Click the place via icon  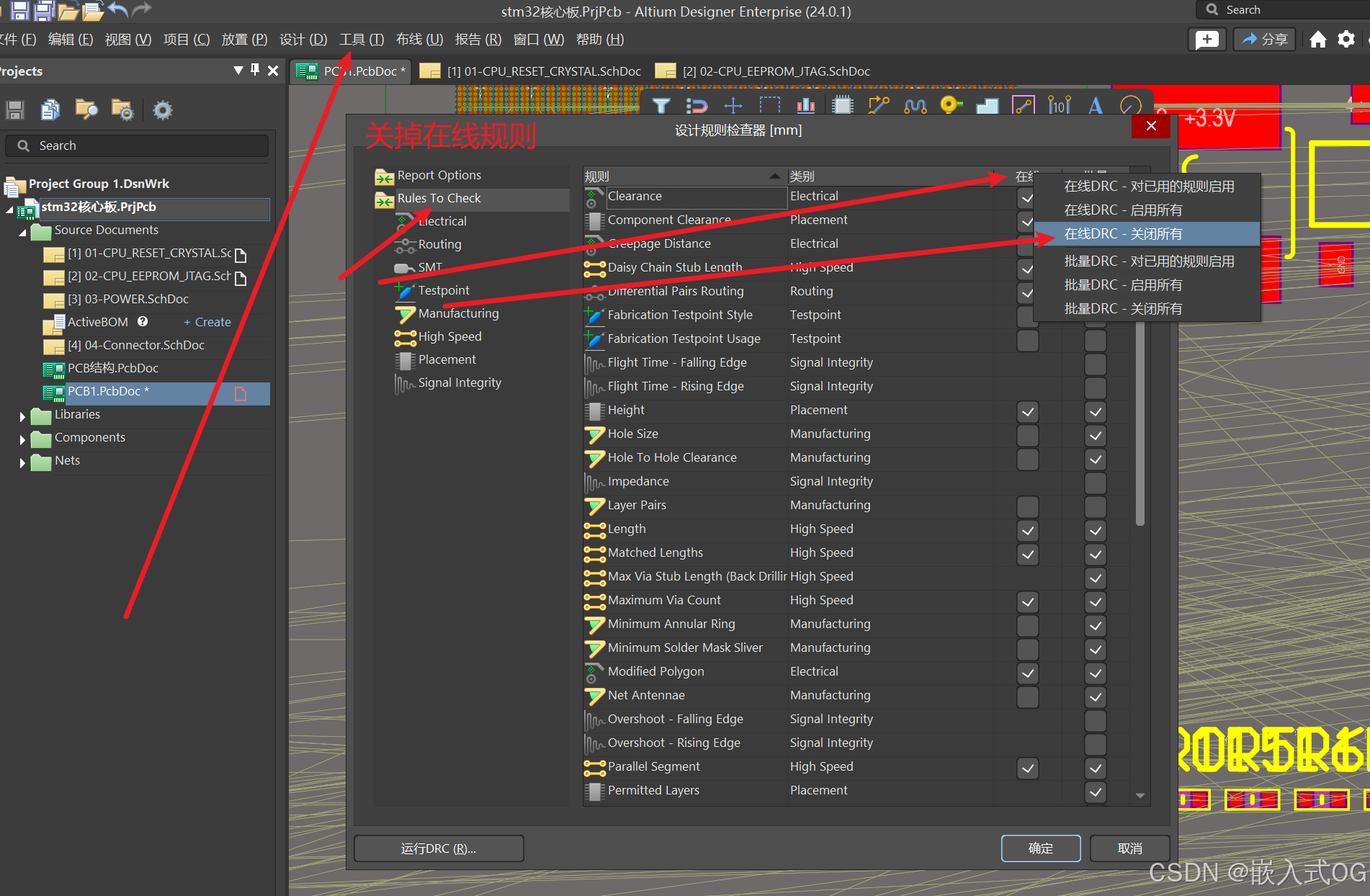click(x=951, y=106)
